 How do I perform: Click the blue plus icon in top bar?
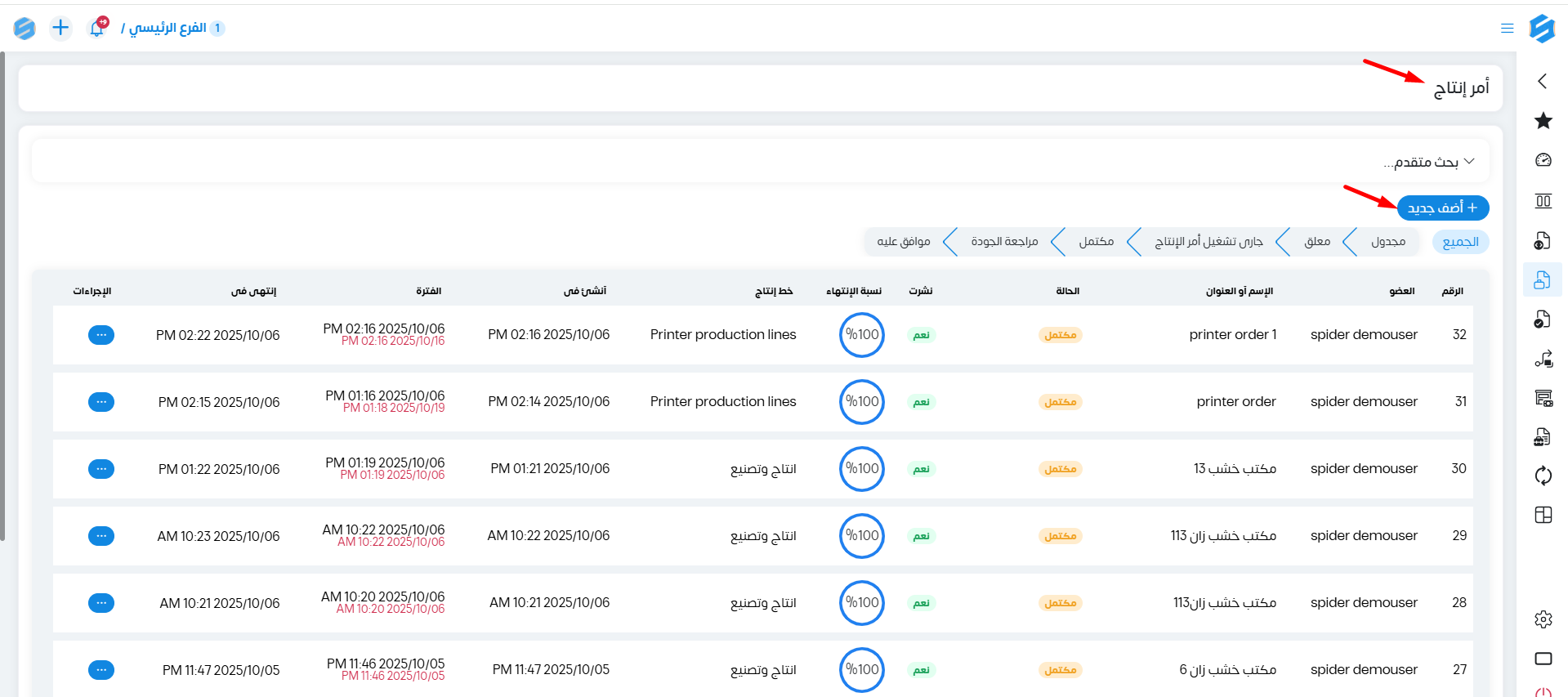(60, 28)
